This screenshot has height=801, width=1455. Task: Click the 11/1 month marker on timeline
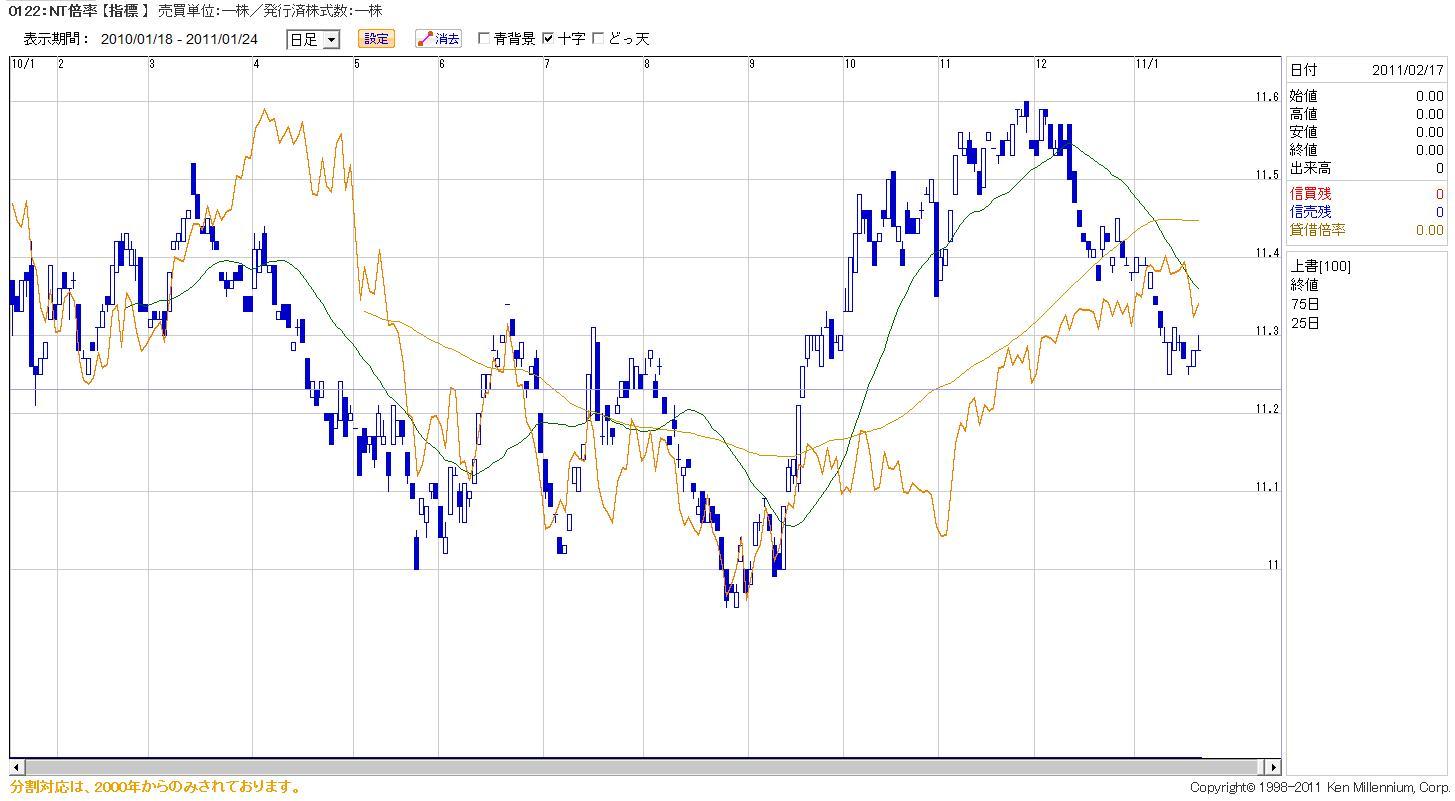tap(1147, 64)
